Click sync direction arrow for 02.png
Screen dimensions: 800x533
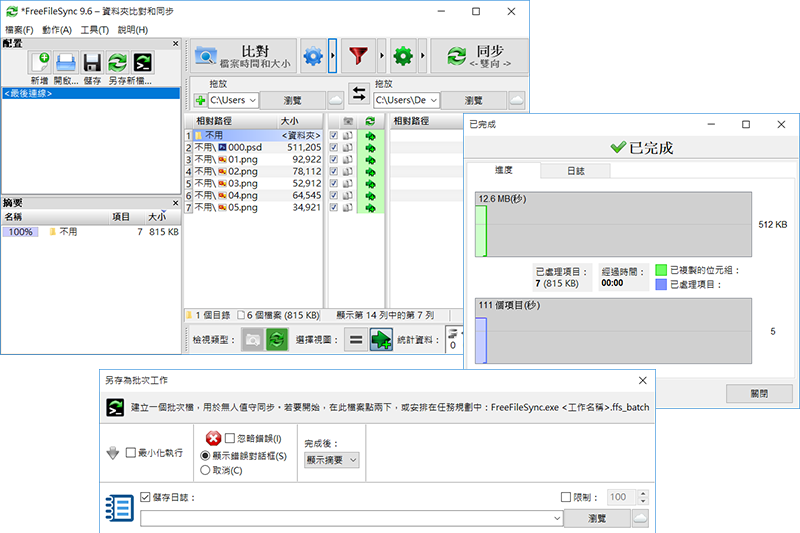pos(370,172)
